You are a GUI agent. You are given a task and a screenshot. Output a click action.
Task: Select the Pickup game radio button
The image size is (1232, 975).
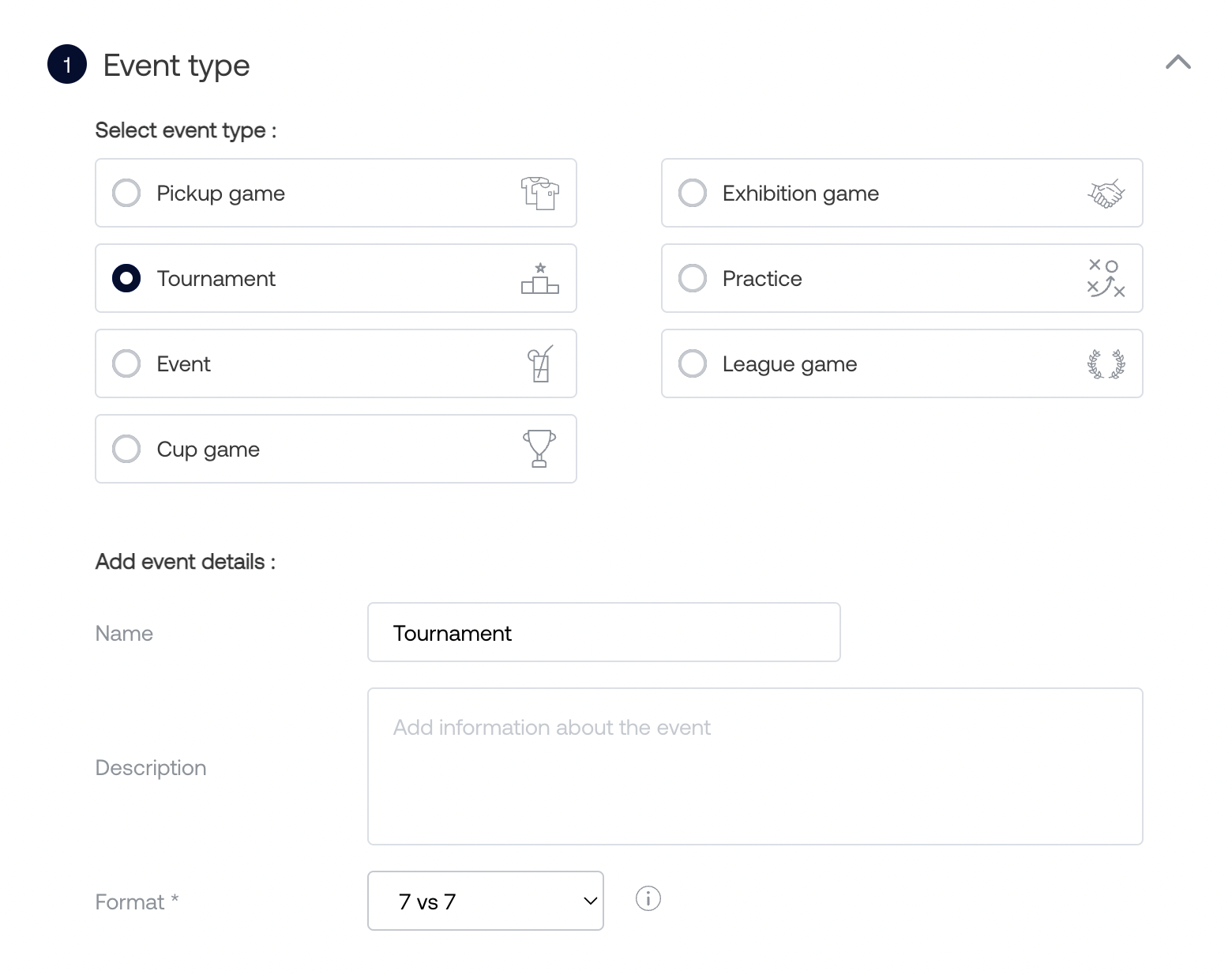(126, 193)
